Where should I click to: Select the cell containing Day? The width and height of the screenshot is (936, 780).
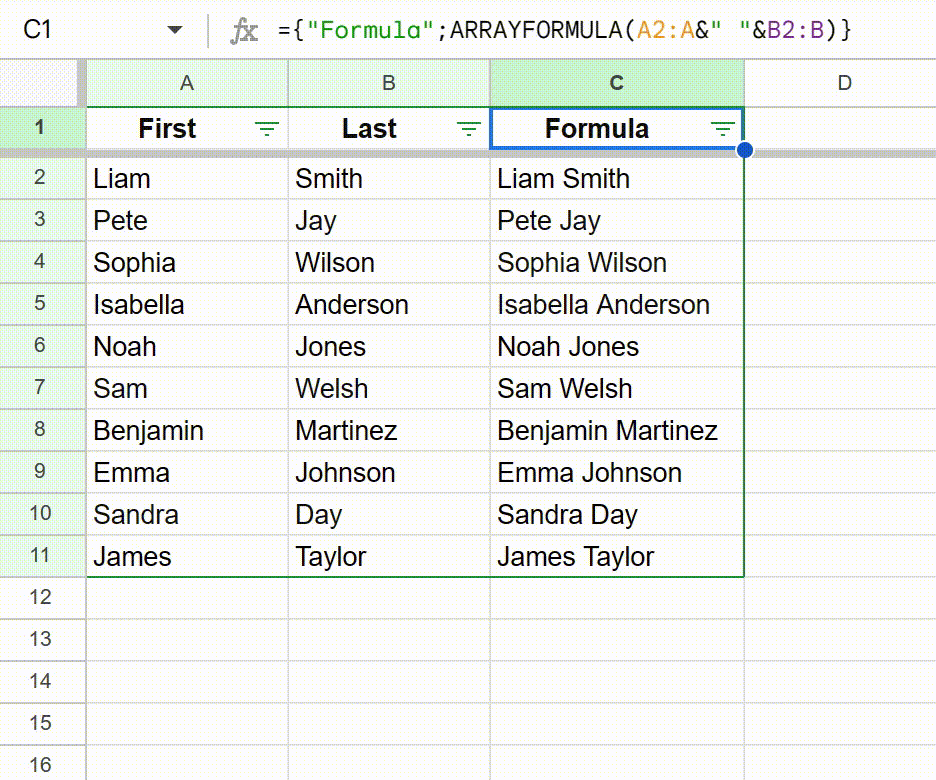[389, 514]
